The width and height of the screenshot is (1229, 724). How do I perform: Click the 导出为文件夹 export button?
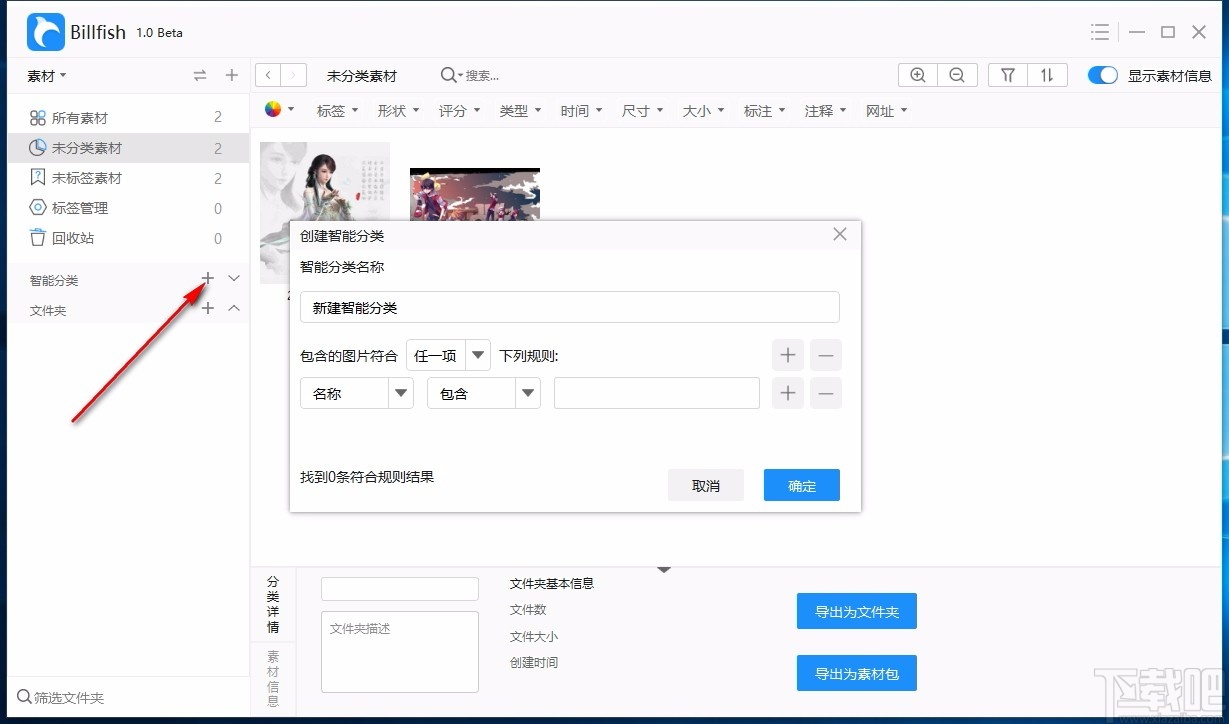(856, 611)
